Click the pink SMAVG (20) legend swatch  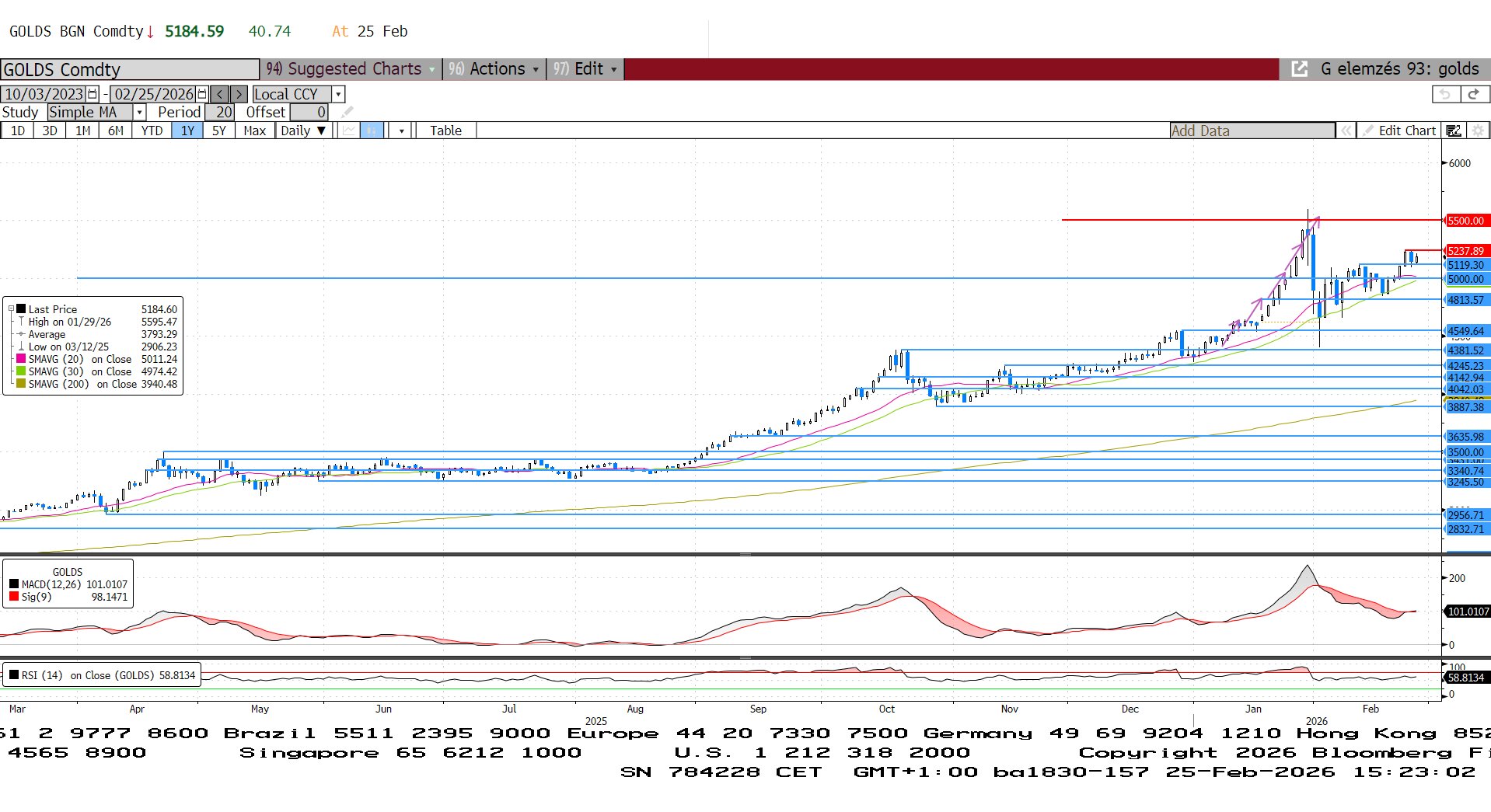tap(21, 359)
